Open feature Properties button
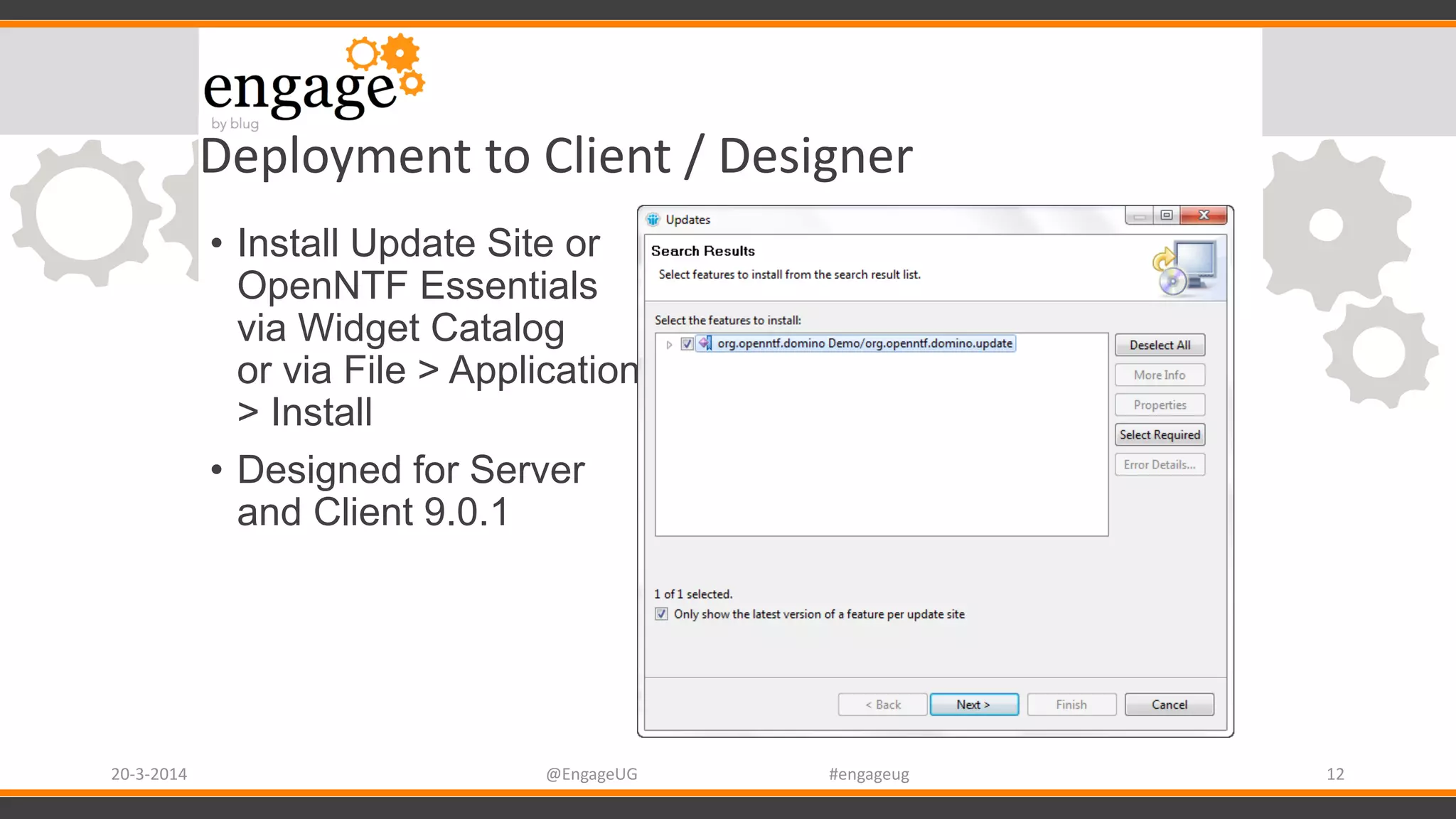The image size is (1456, 819). [1160, 405]
